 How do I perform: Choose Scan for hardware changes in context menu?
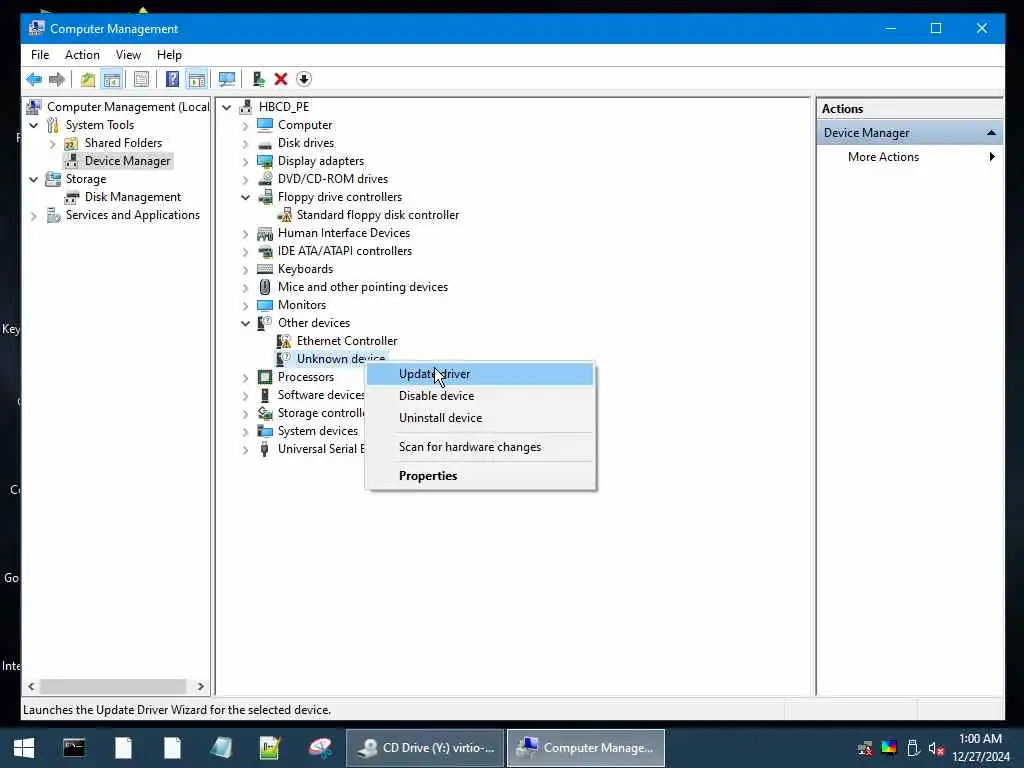(x=480, y=447)
